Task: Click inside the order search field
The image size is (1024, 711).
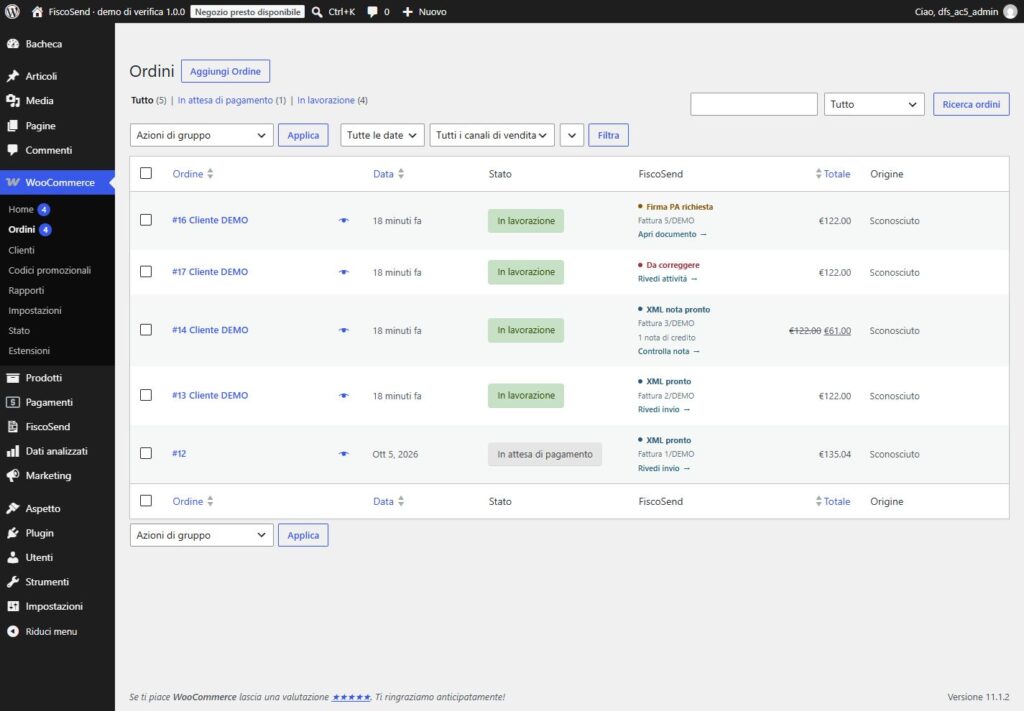Action: pyautogui.click(x=754, y=104)
